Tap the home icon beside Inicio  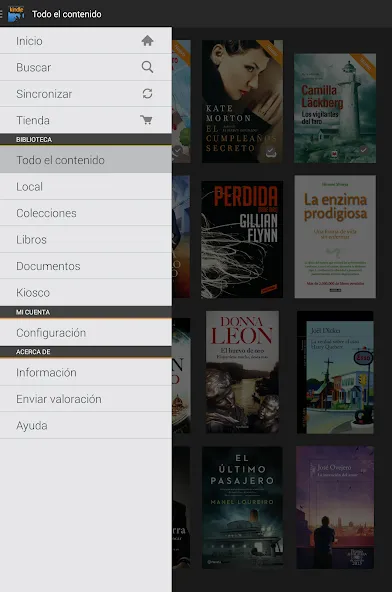tap(147, 40)
